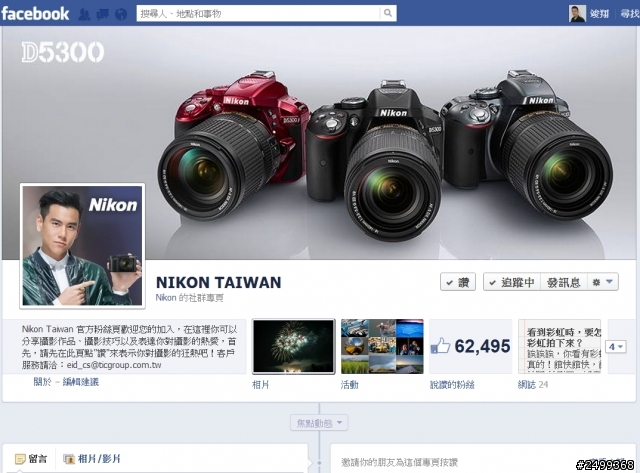This screenshot has height=473, width=640.
Task: Expand the 4 more apps dropdown
Action: tap(616, 347)
